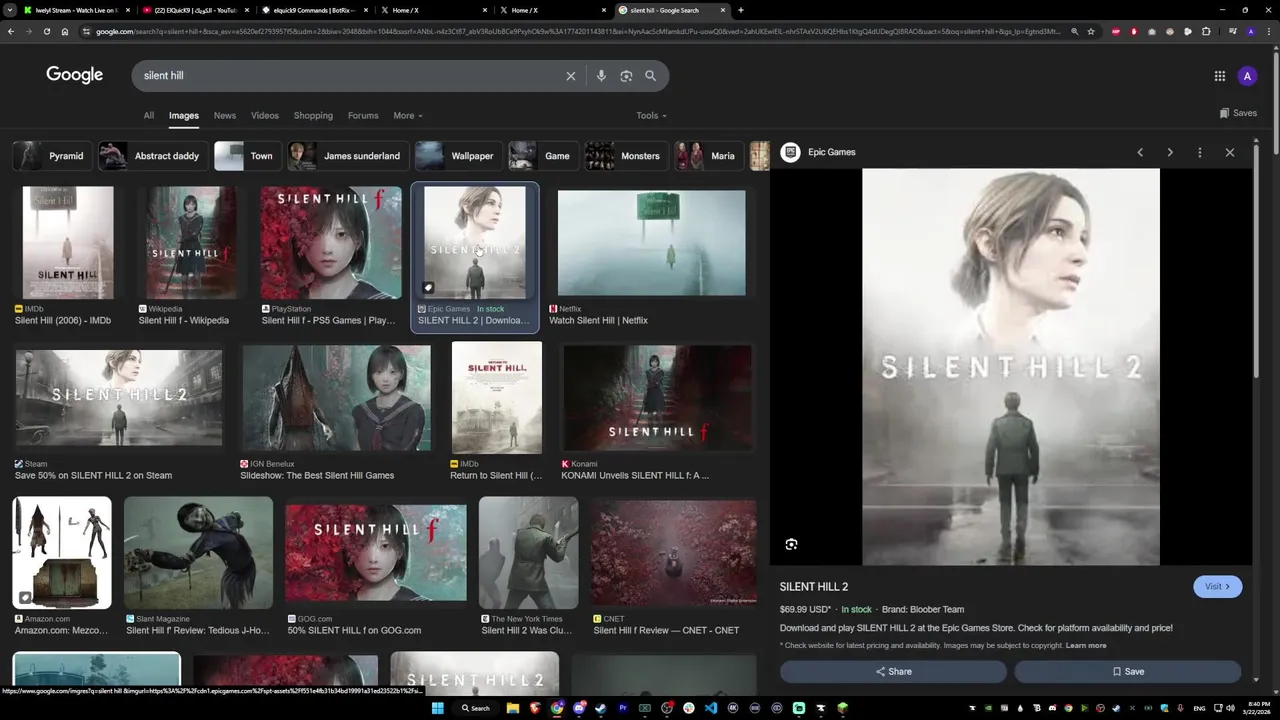Click the Save button in preview panel

coord(1128,672)
